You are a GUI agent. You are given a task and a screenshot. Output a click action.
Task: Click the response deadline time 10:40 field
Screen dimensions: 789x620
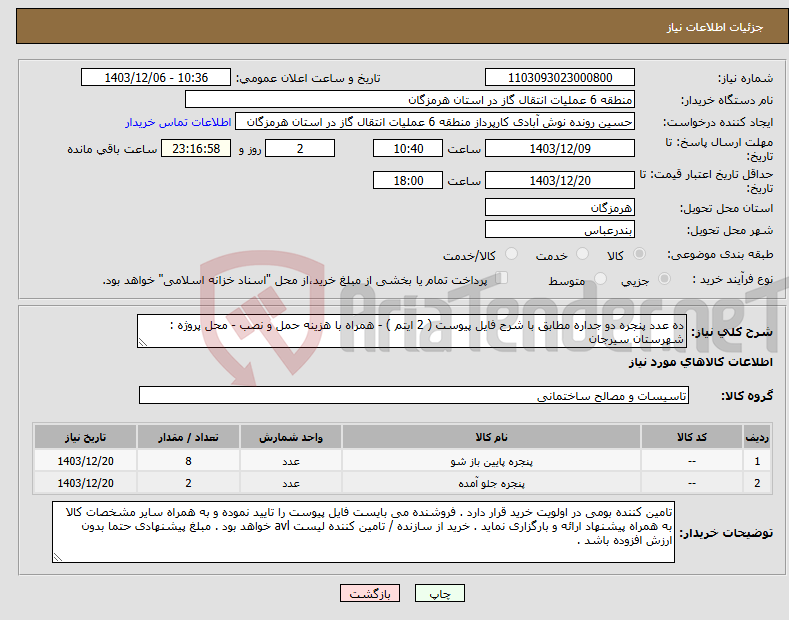(408, 148)
